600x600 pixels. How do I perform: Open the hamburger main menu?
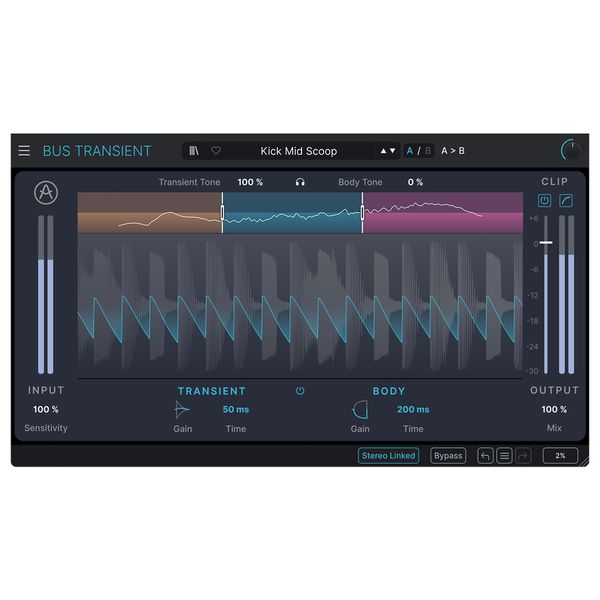click(x=24, y=151)
